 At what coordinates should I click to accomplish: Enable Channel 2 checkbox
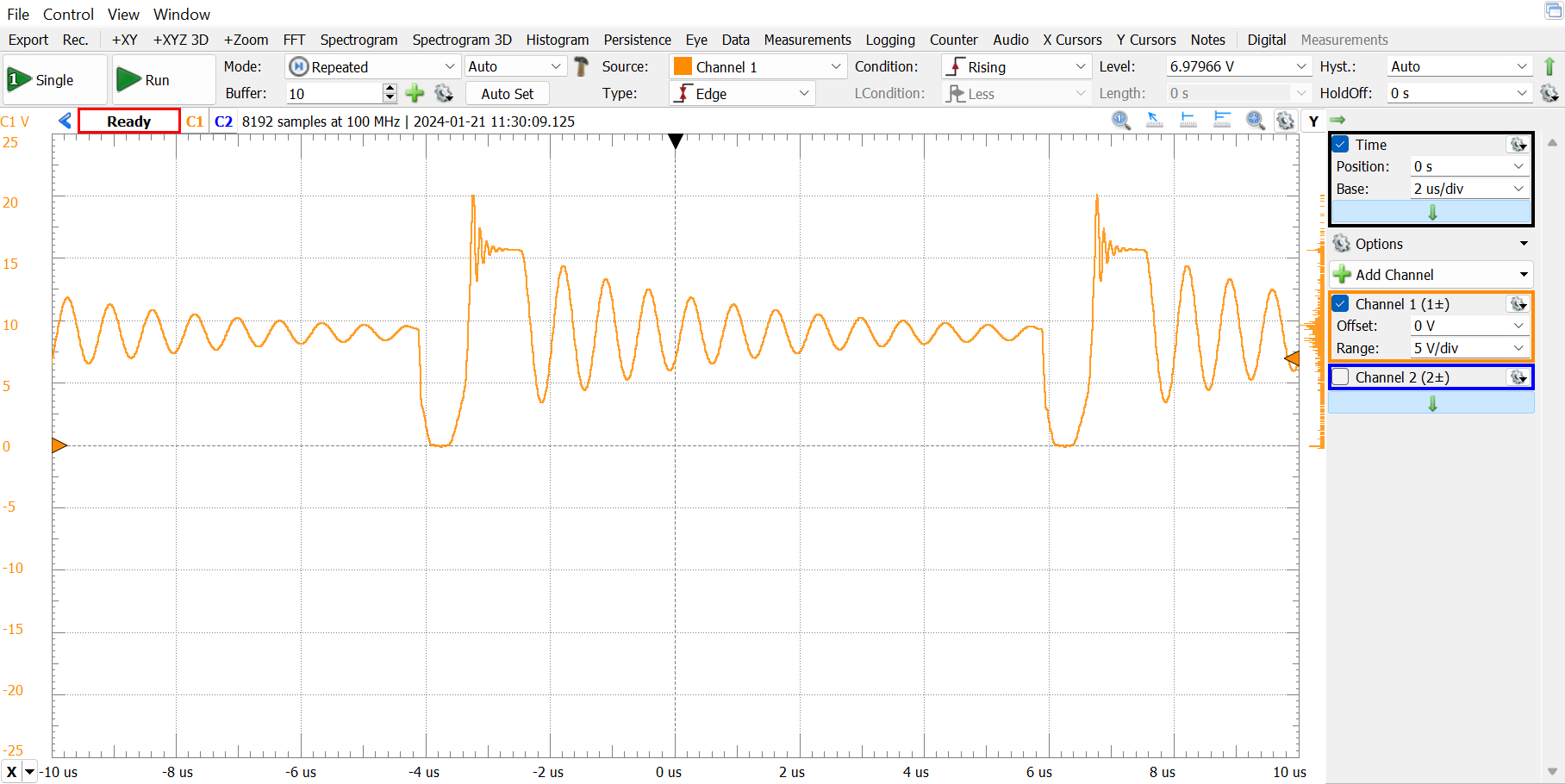(x=1341, y=377)
